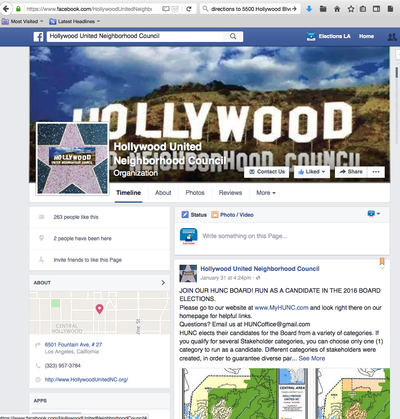The image size is (400, 419).
Task: Click the globe icon beside website link
Action: click(38, 379)
